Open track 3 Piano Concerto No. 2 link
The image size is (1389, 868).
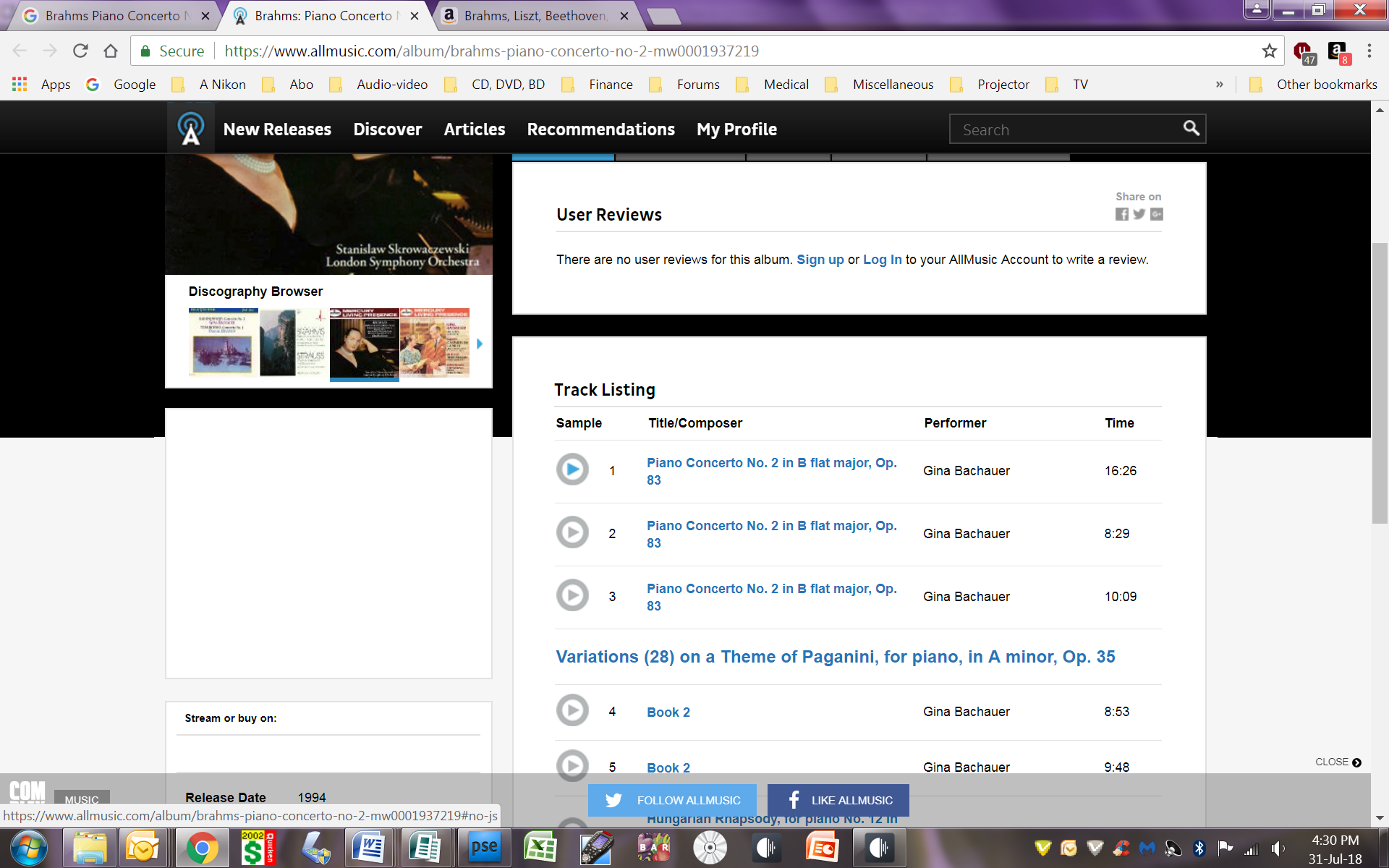(x=771, y=597)
